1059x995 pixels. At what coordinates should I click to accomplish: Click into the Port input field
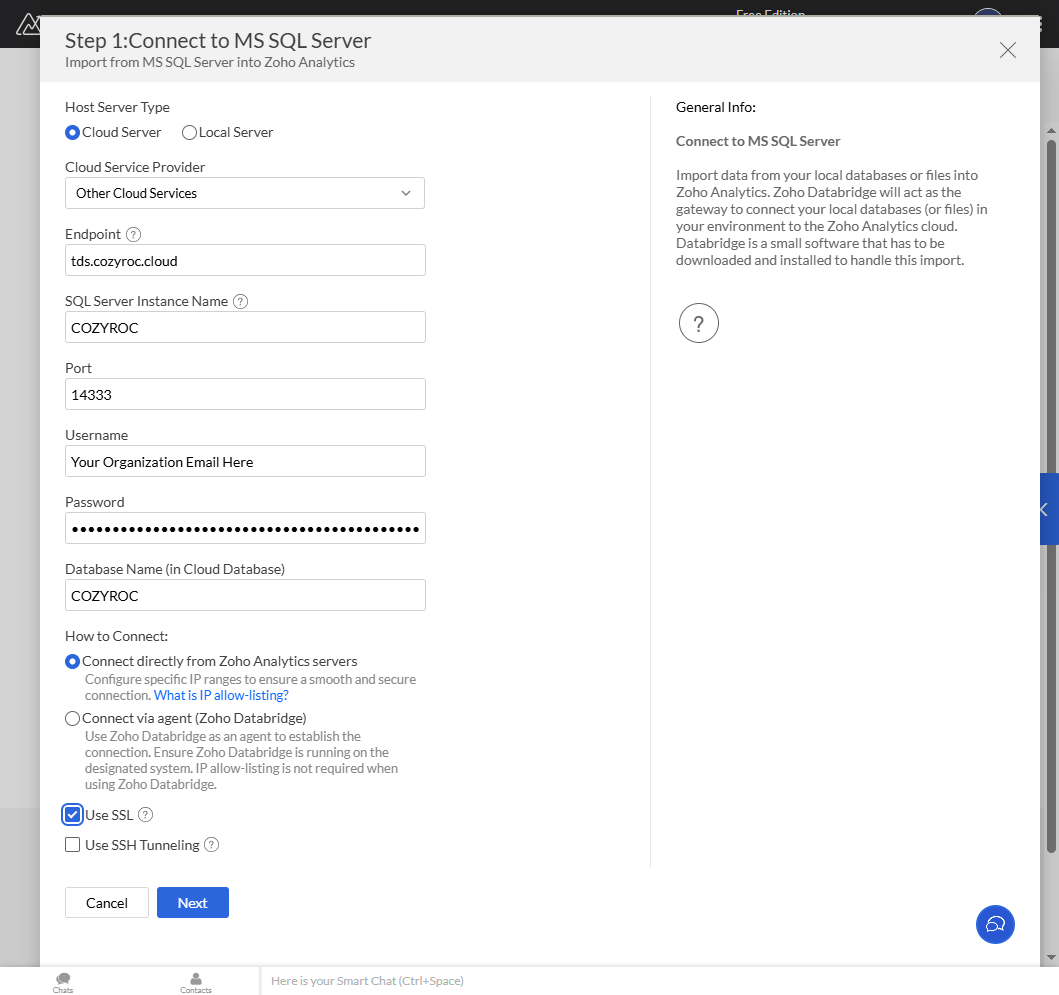tap(245, 395)
